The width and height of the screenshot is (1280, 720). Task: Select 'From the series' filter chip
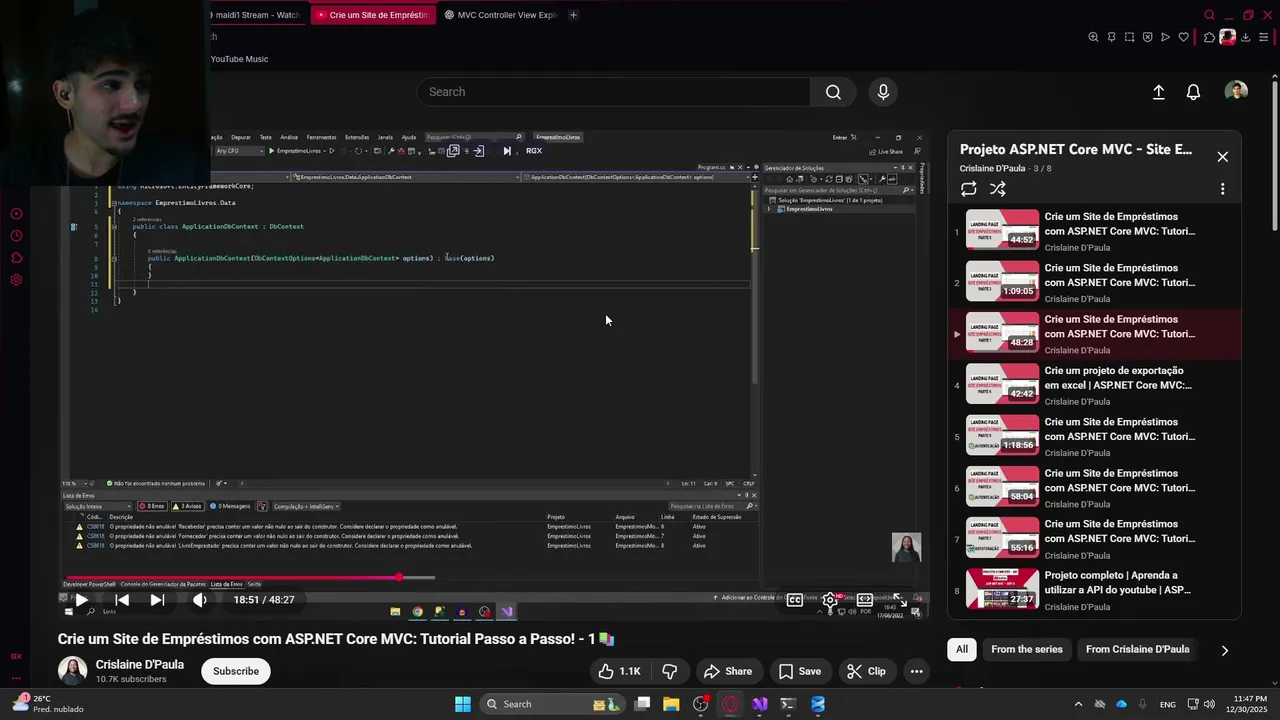coord(1027,649)
